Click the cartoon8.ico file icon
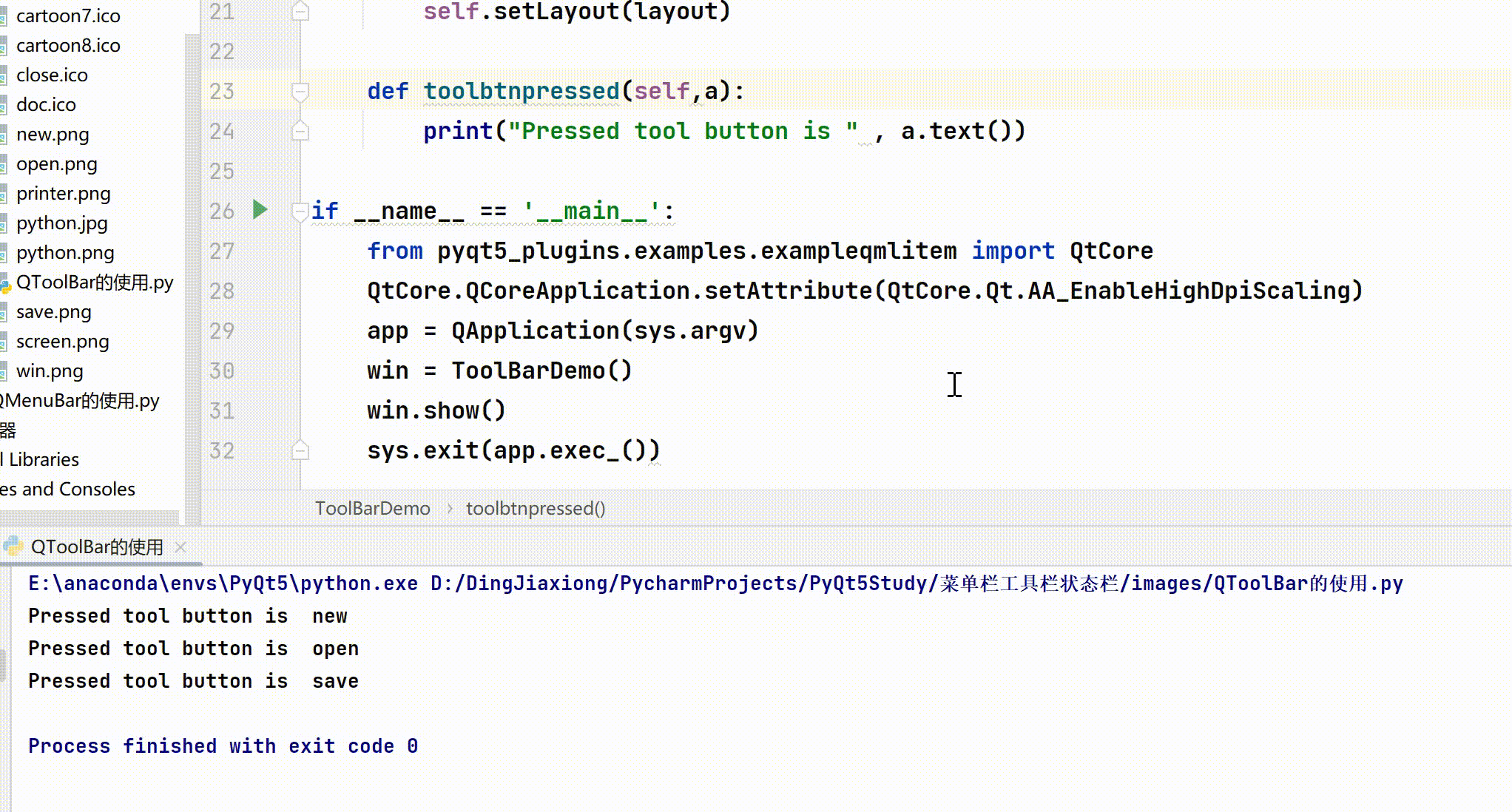Viewport: 1512px width, 812px height. point(4,47)
